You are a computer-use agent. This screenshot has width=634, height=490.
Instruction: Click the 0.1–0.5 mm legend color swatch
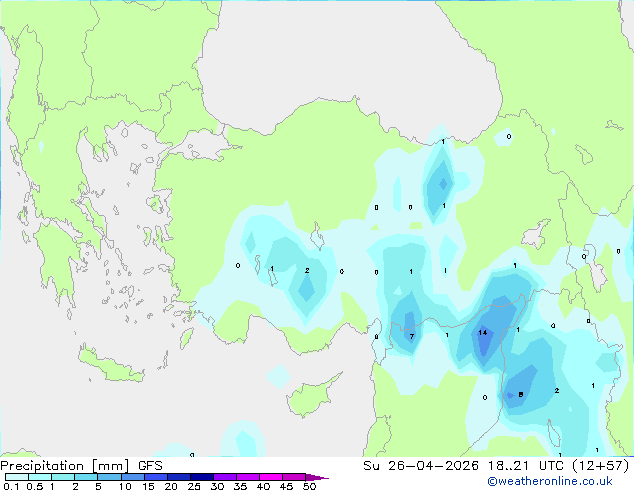(x=17, y=477)
